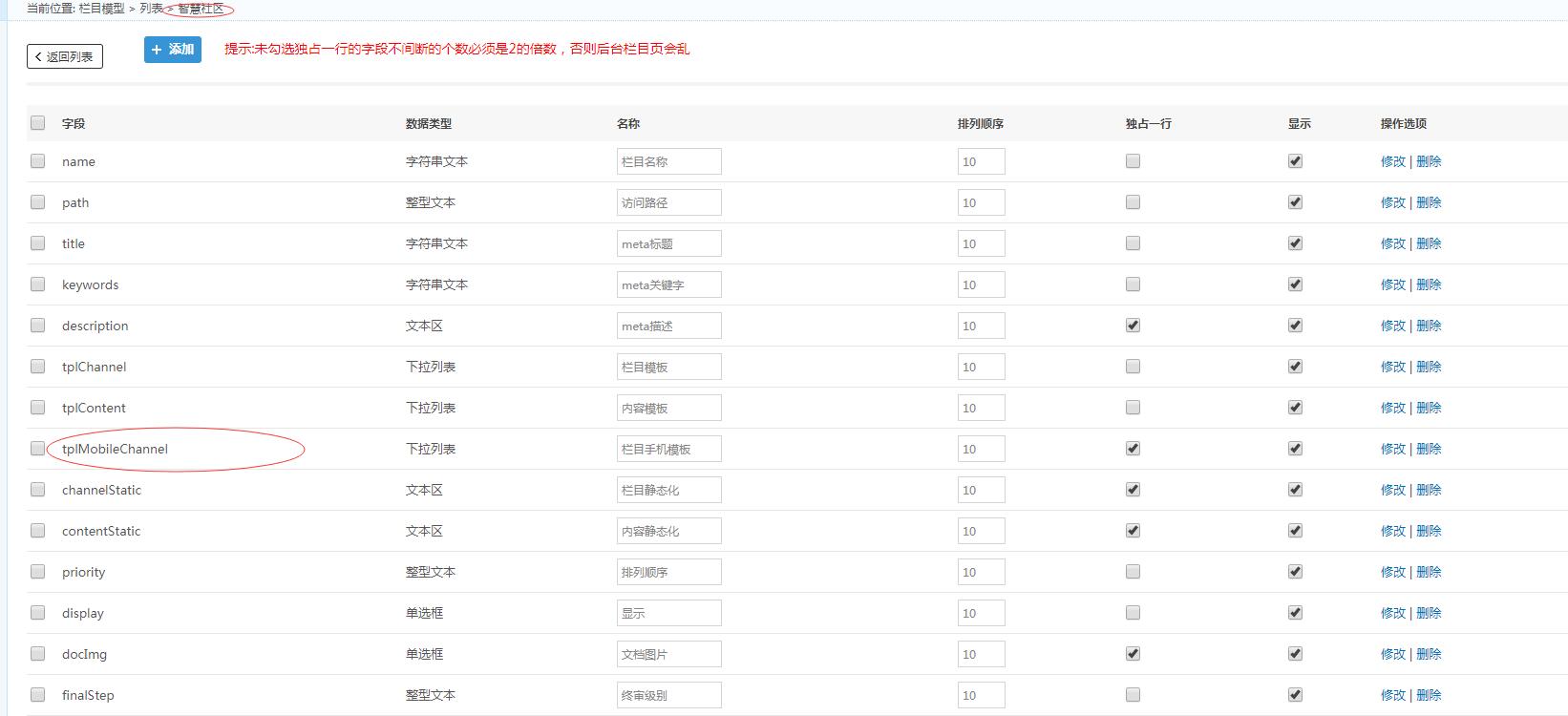Uncheck 显示 checkbox for keywords field
Screen dimensions: 1568x716
point(1295,284)
